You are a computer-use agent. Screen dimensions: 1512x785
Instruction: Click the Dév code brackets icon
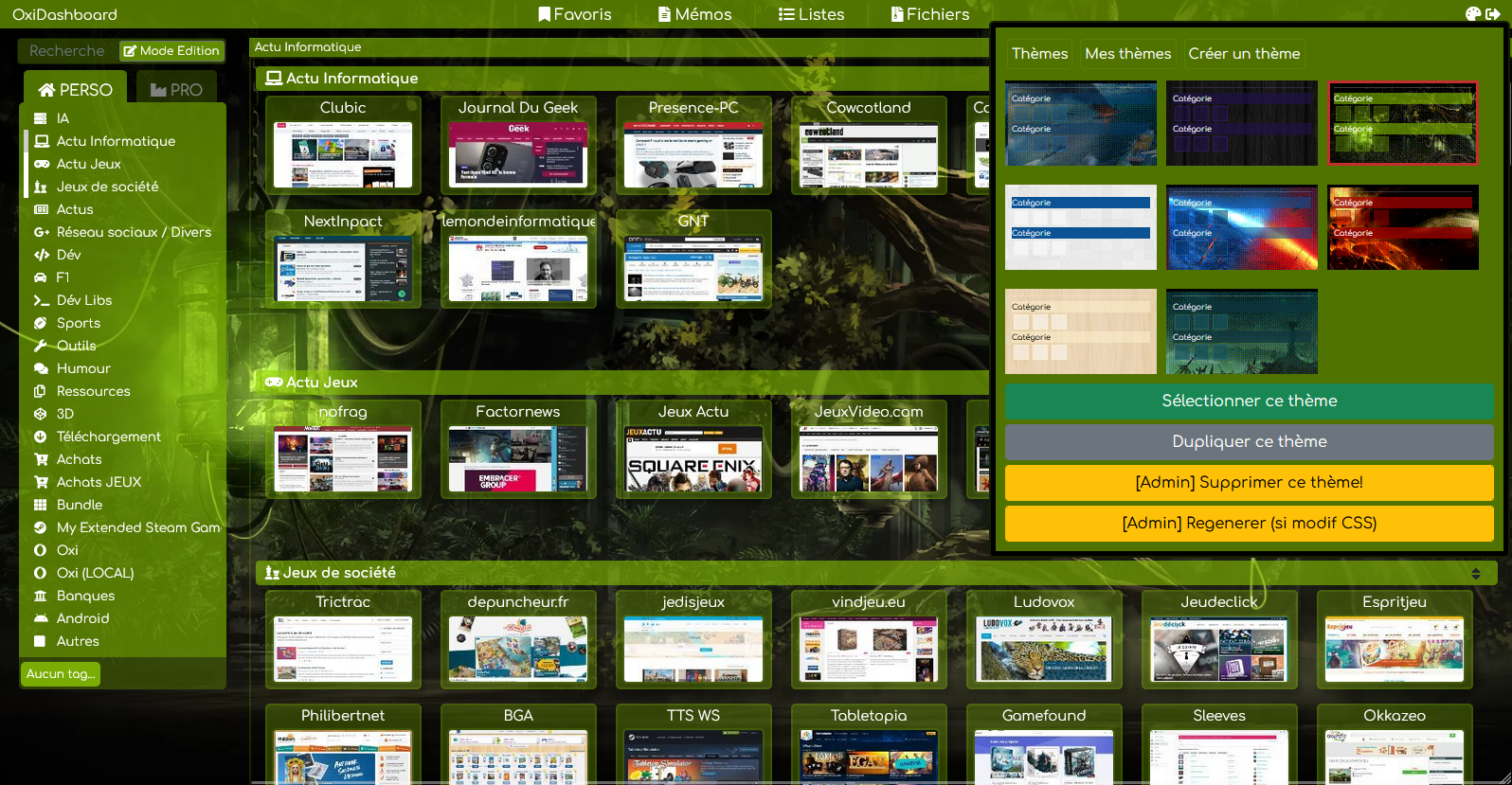pyautogui.click(x=41, y=255)
